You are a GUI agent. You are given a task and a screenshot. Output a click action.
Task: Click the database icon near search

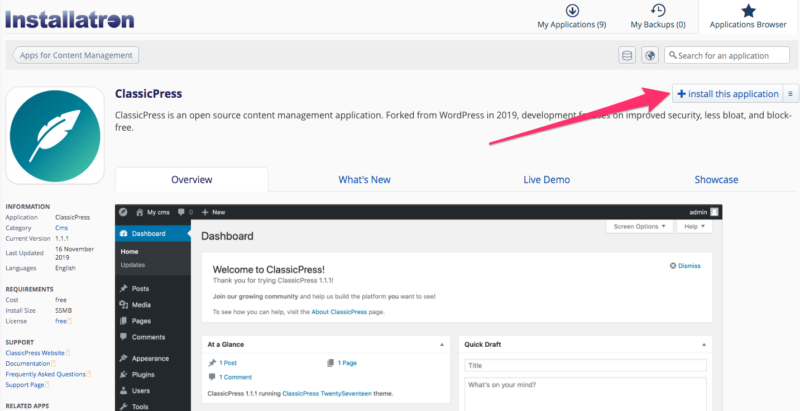coord(627,55)
